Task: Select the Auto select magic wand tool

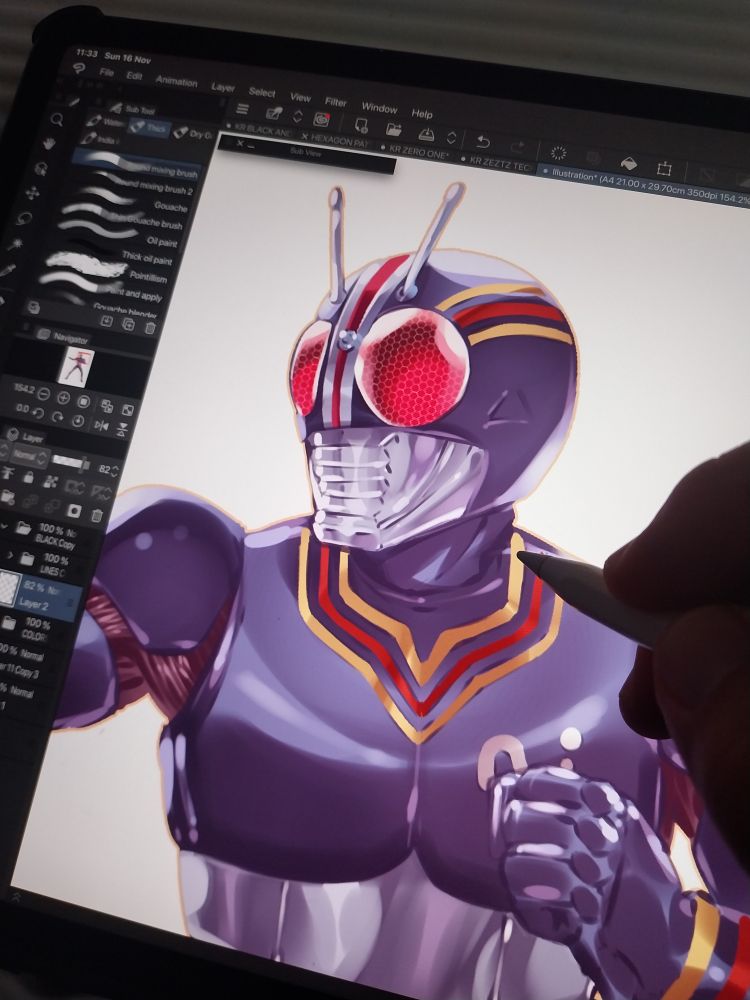Action: coord(15,244)
